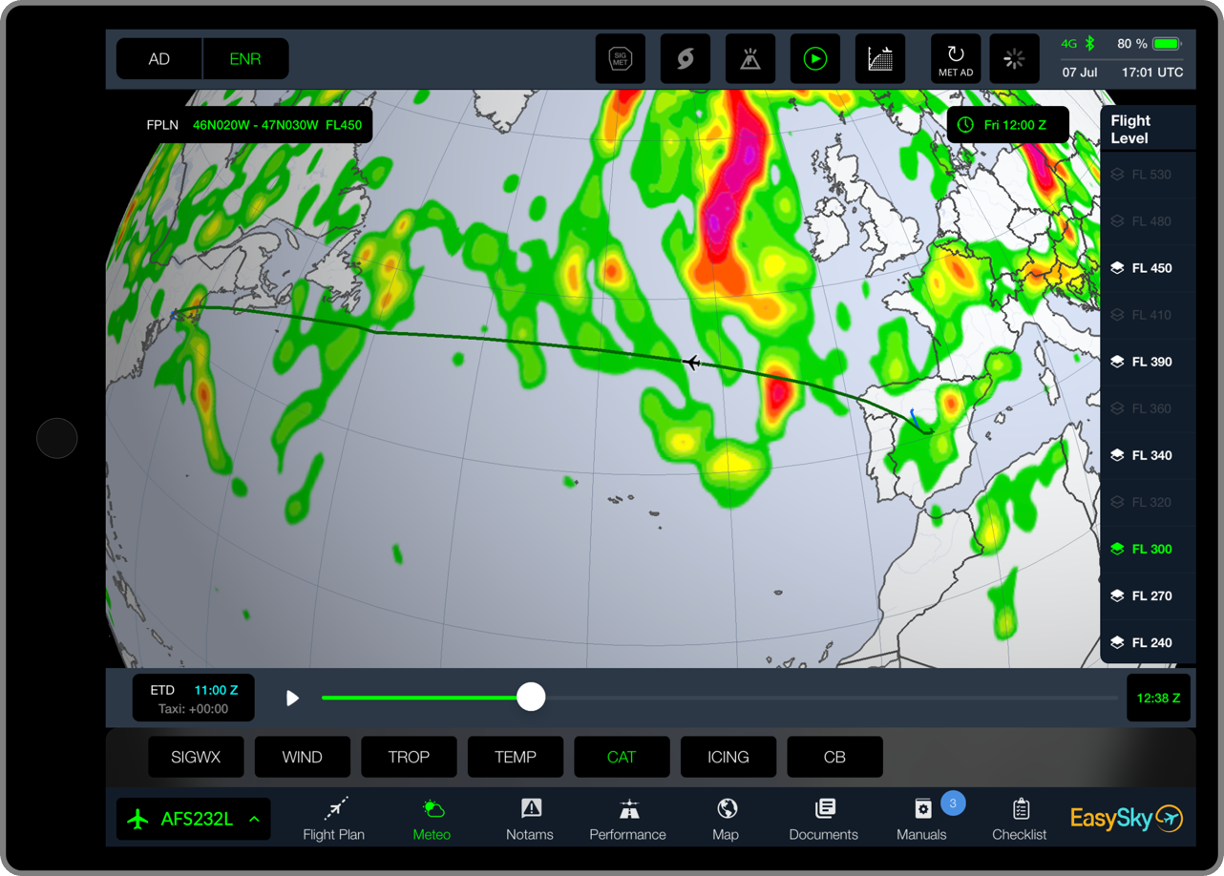1224x876 pixels.
Task: Show the ICING layer
Action: coord(728,757)
